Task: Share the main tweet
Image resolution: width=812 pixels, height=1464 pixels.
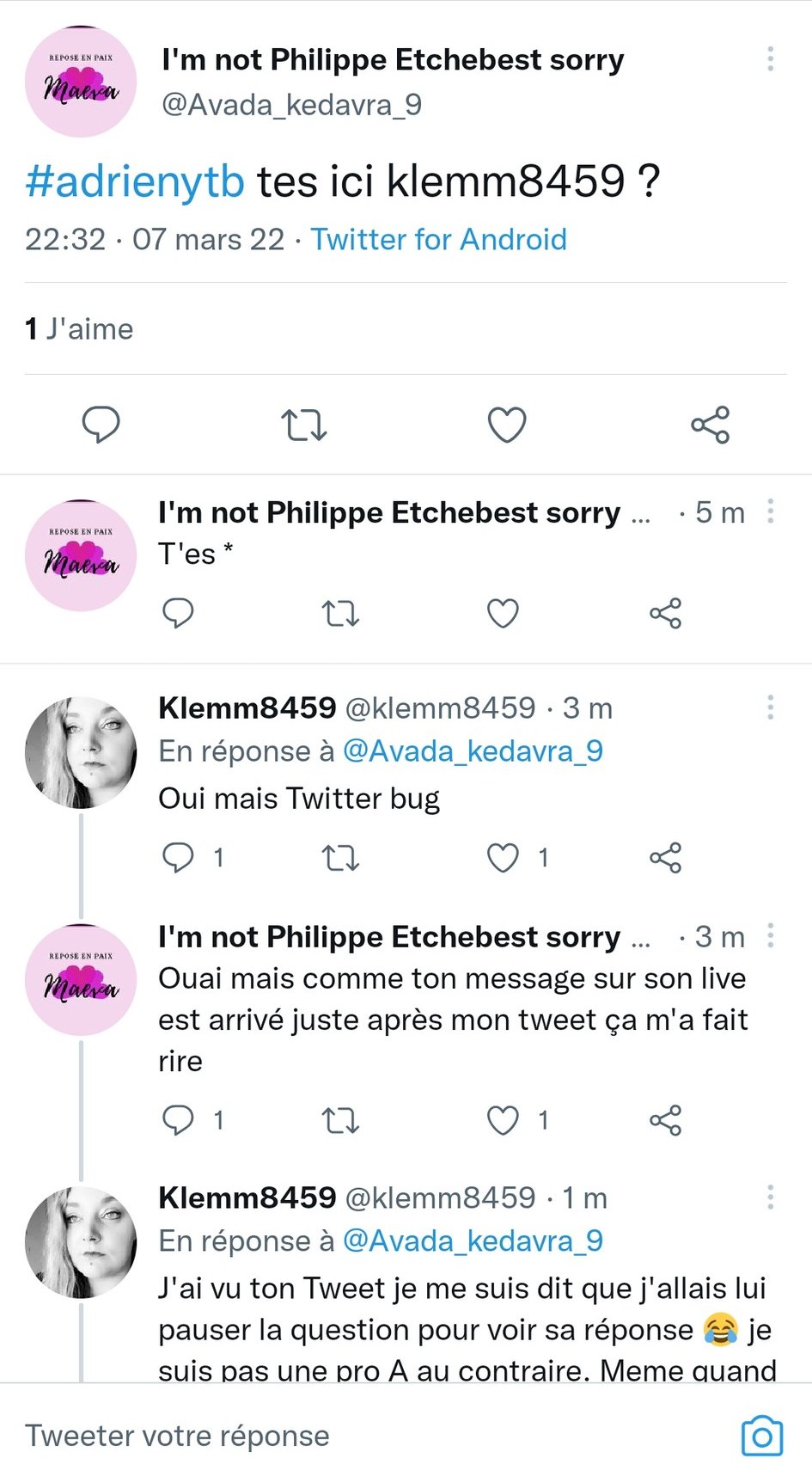Action: click(x=710, y=424)
